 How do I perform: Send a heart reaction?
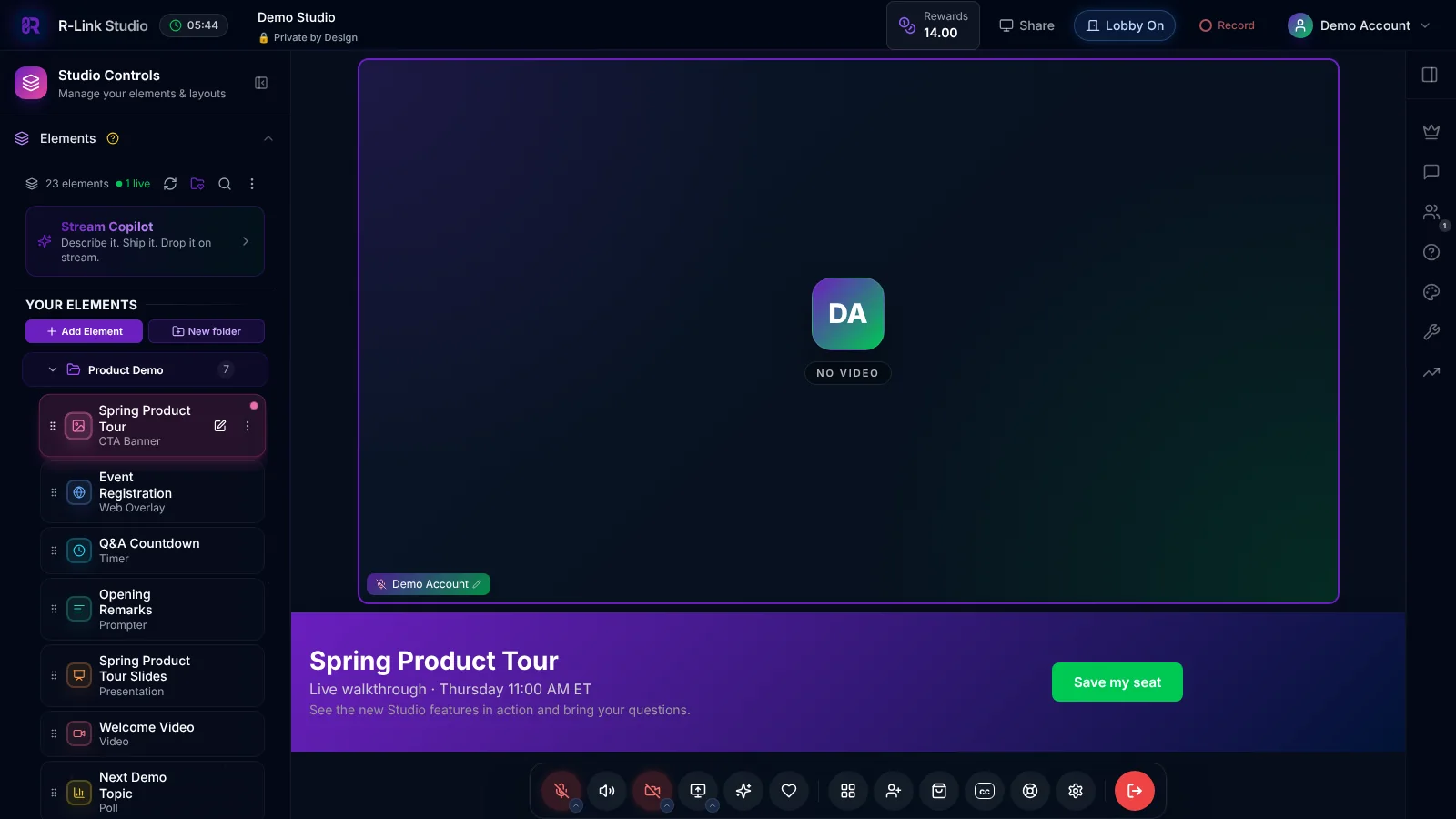point(789,791)
